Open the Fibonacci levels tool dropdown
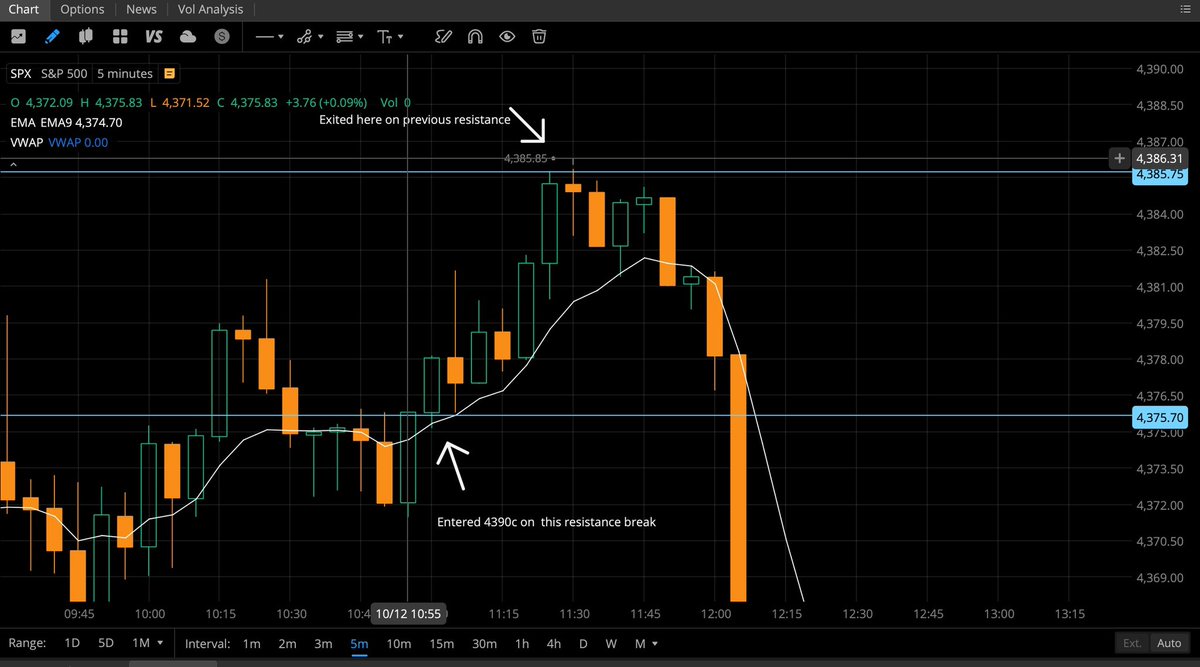1200x667 pixels. (x=351, y=36)
